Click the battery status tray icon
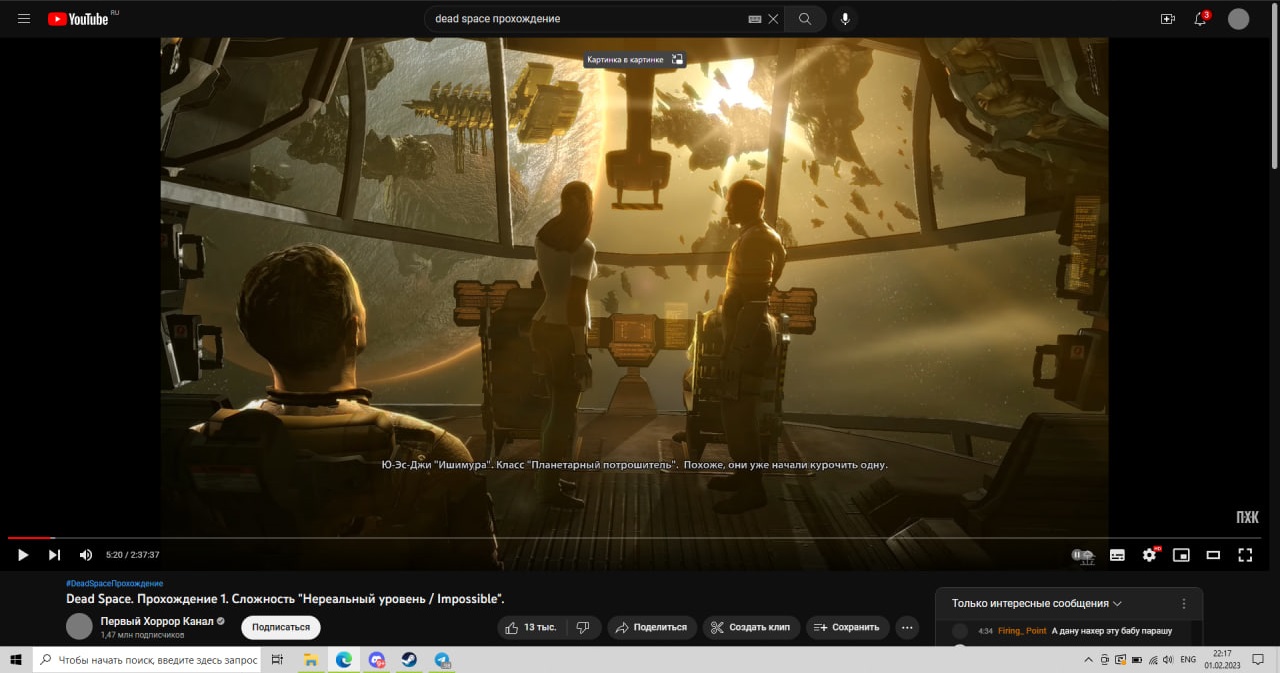The width and height of the screenshot is (1280, 673). pyautogui.click(x=1136, y=660)
